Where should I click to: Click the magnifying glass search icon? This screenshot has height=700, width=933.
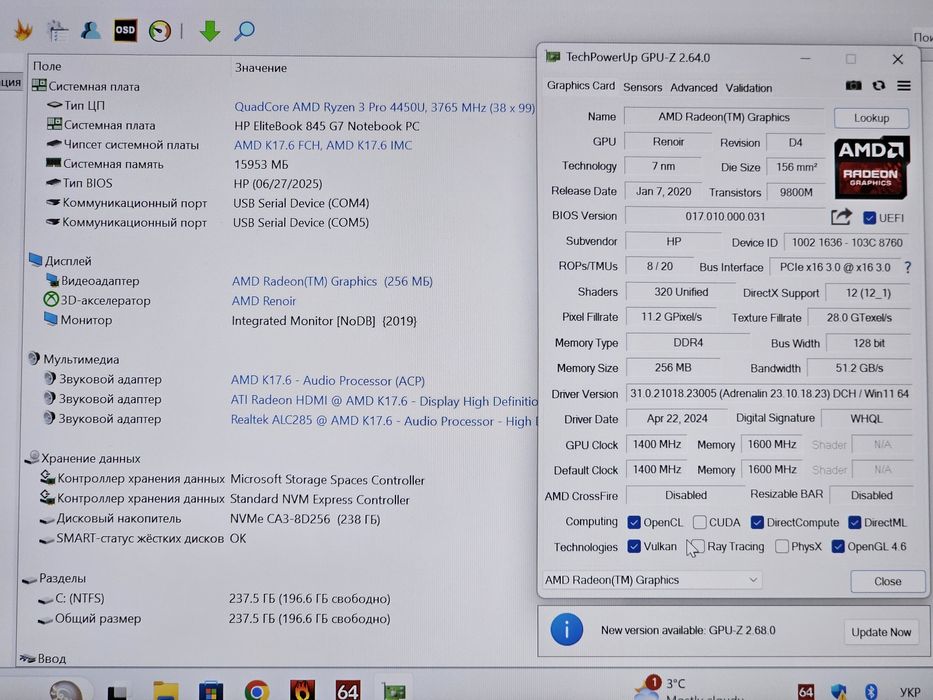click(244, 30)
